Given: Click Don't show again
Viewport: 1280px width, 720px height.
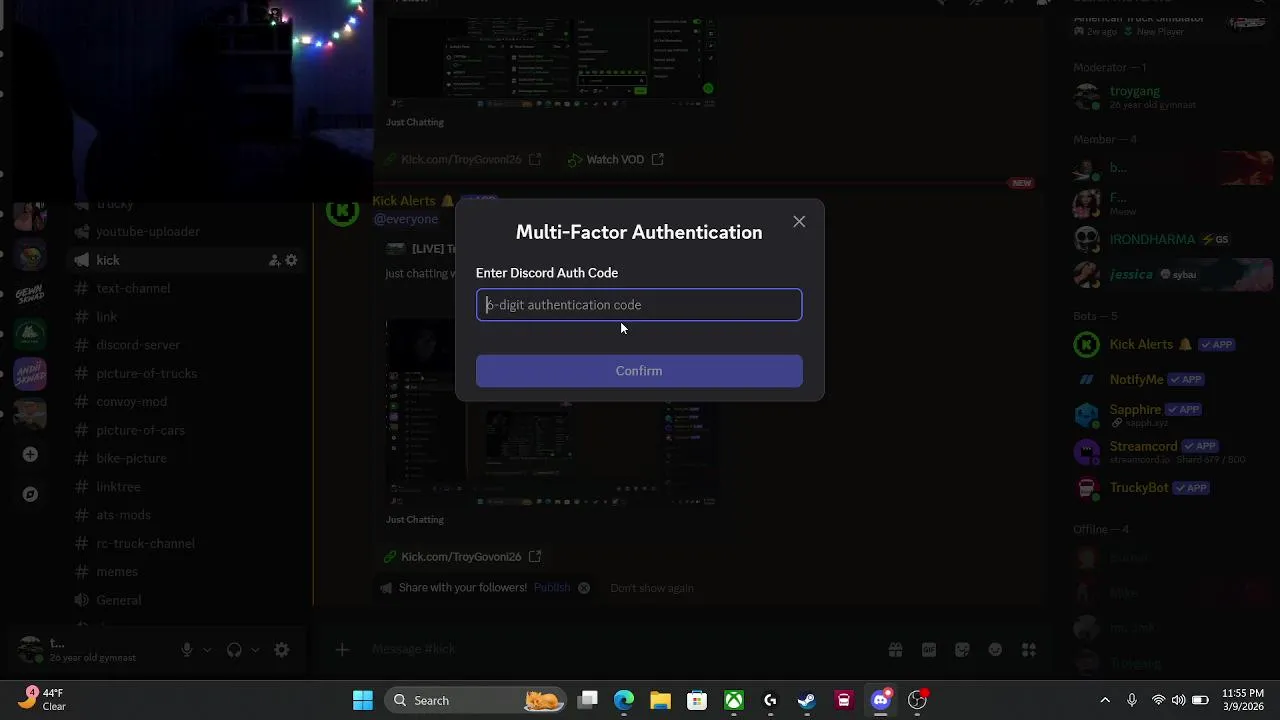Looking at the screenshot, I should 652,588.
